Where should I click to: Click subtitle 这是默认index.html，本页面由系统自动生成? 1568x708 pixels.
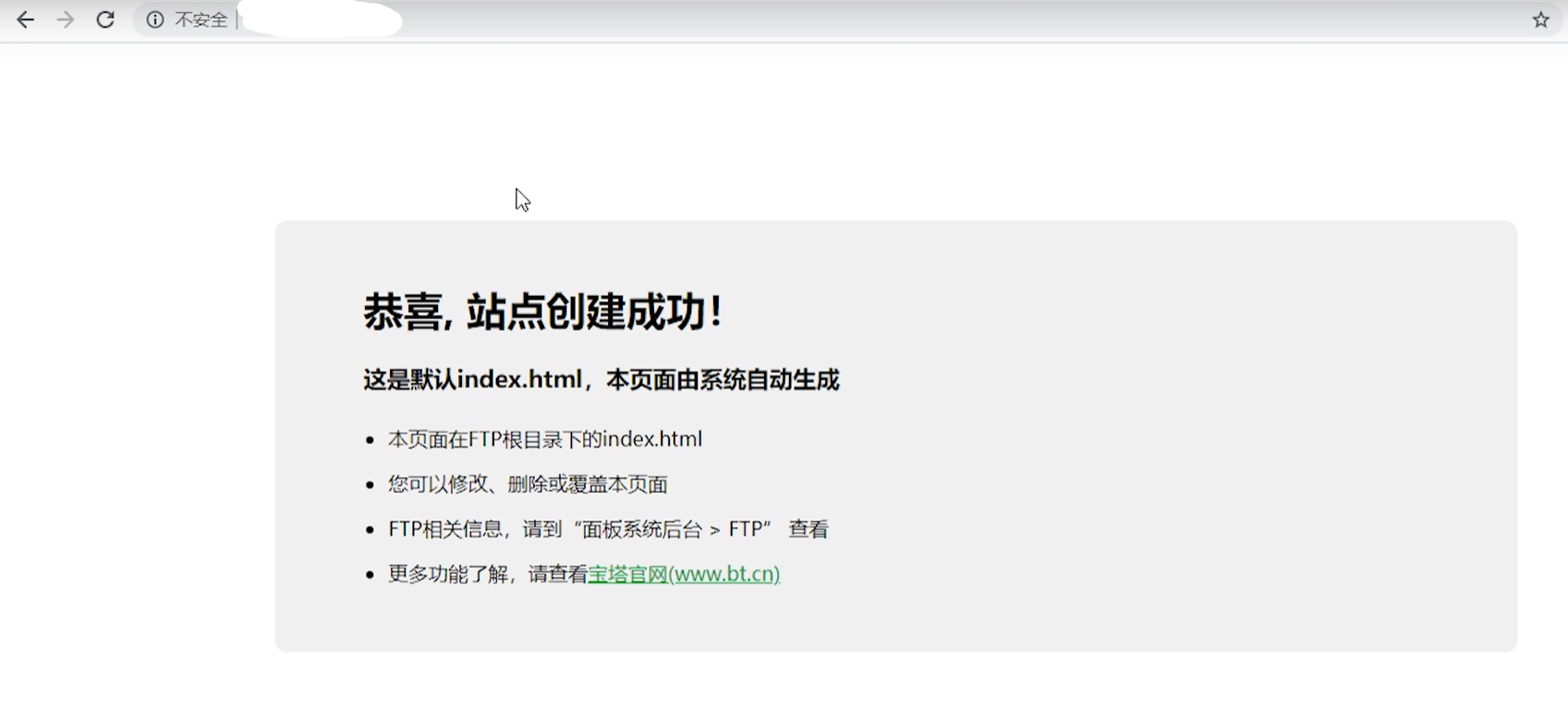click(x=601, y=380)
